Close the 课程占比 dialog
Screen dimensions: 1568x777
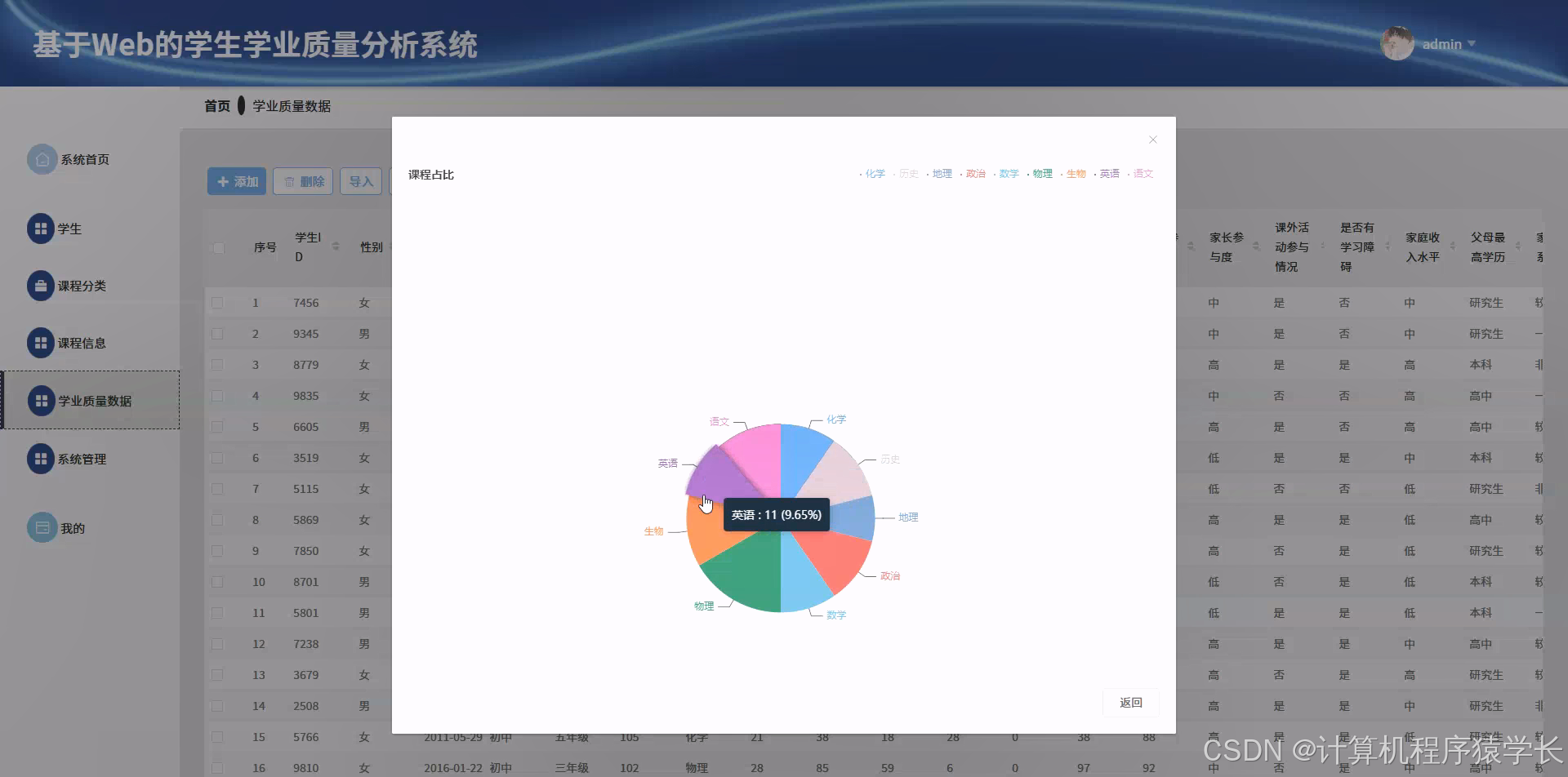pyautogui.click(x=1152, y=139)
